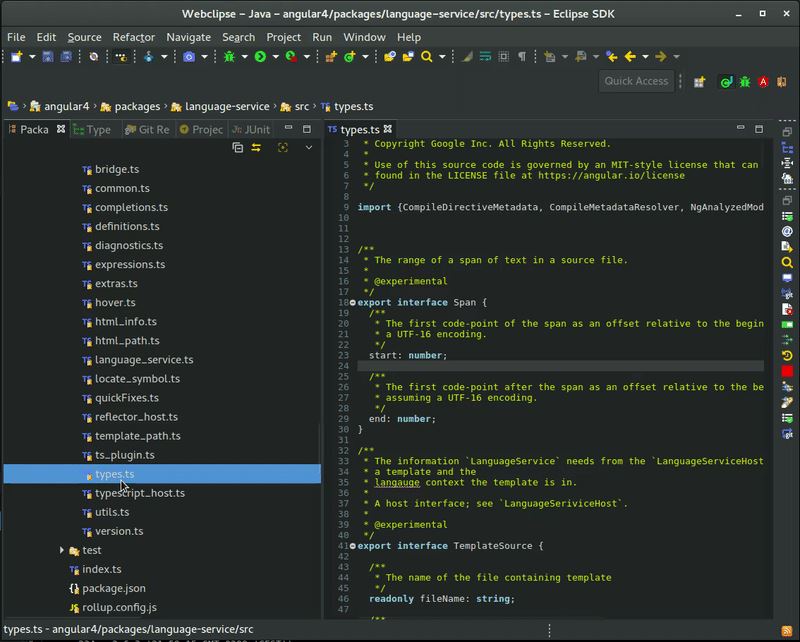Switch to the Type Hierarchy tab
Image resolution: width=800 pixels, height=642 pixels.
coord(92,130)
